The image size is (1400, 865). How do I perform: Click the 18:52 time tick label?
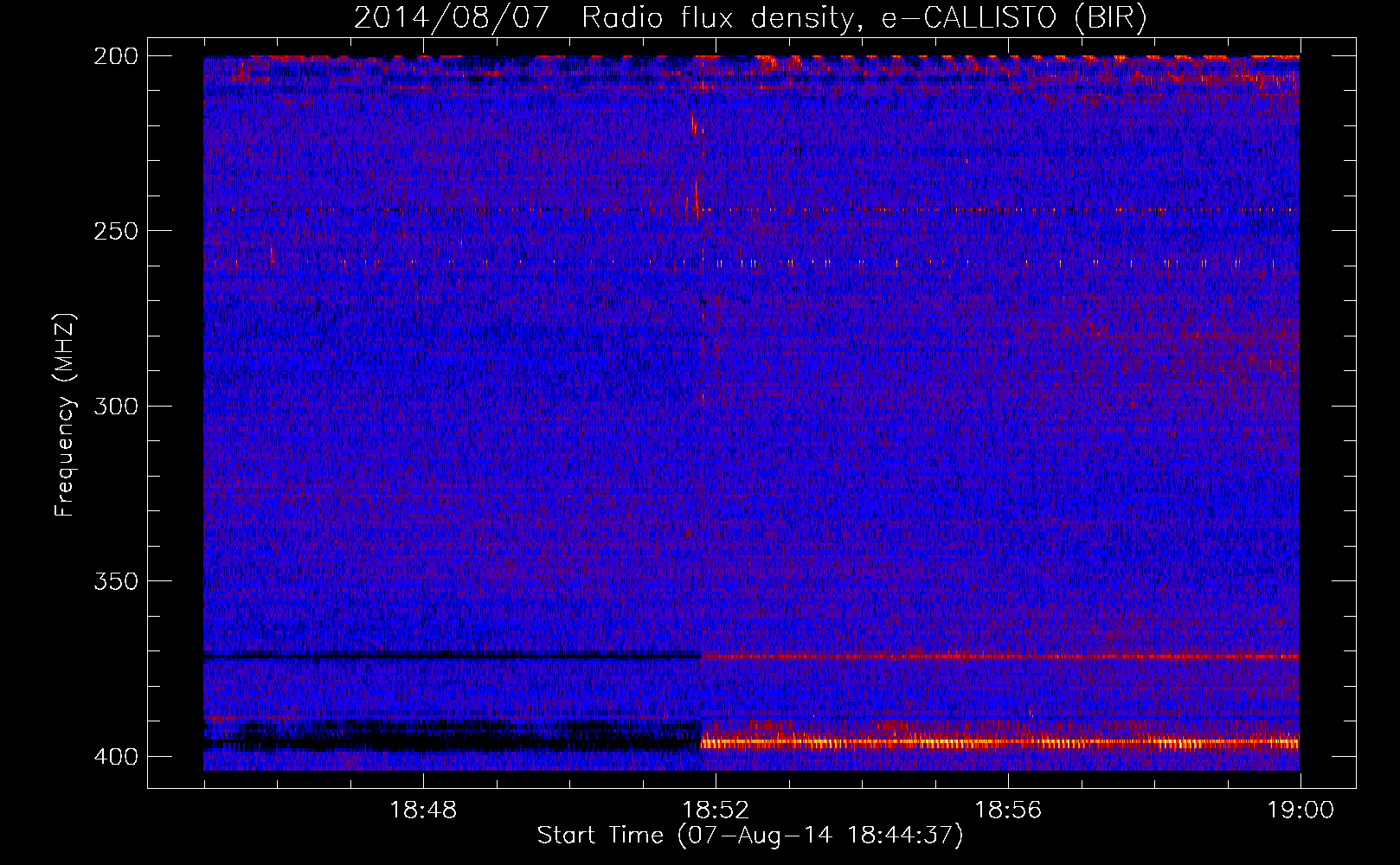pos(716,811)
